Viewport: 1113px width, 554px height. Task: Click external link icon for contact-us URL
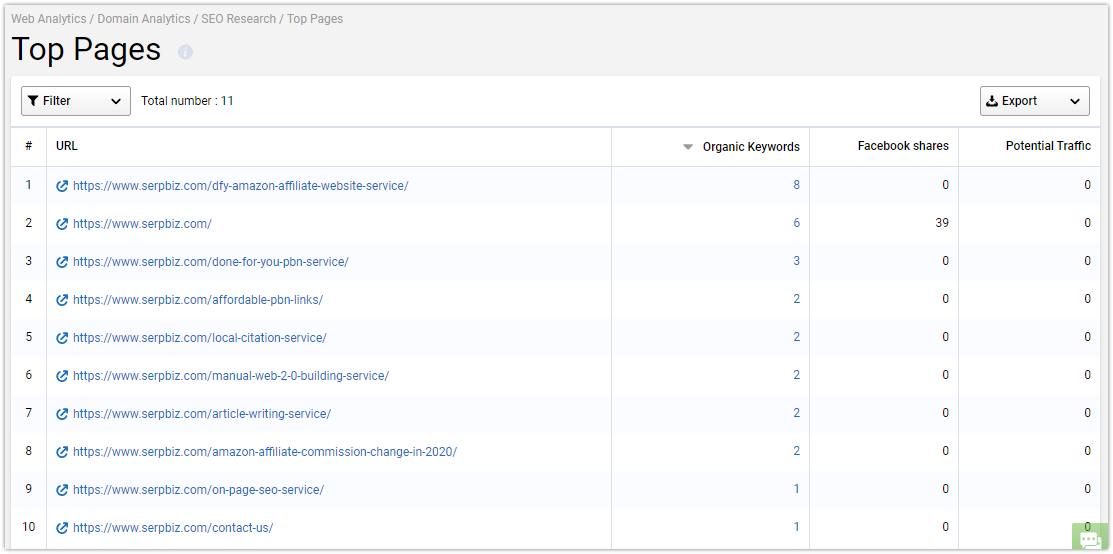click(62, 528)
